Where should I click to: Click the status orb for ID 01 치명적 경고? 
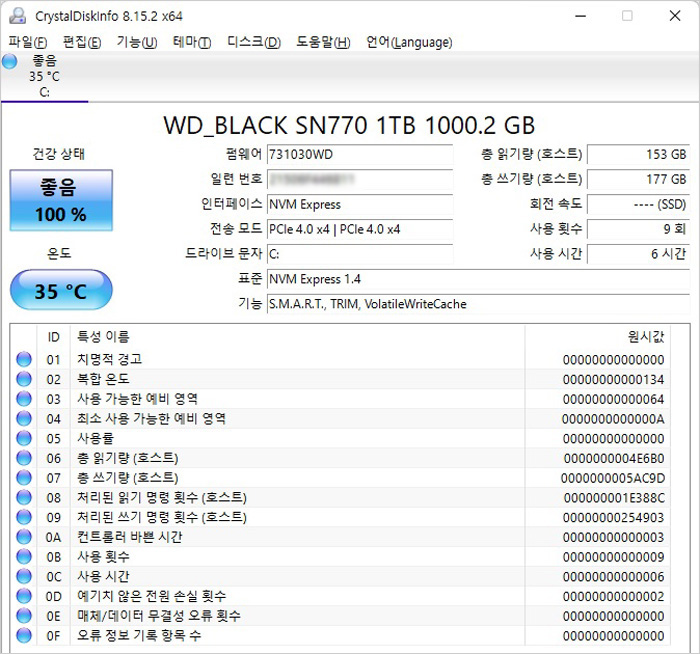tap(24, 359)
